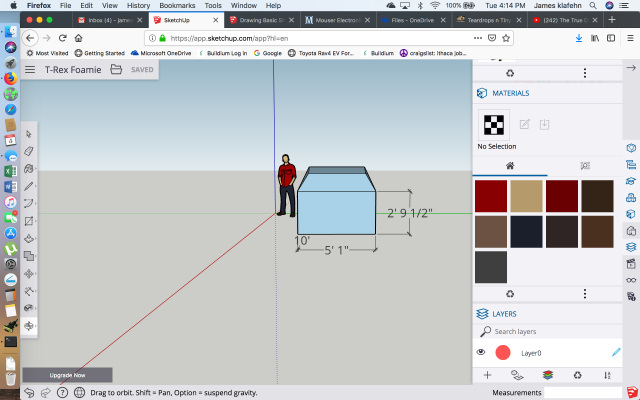
Task: Add a new layer with plus button
Action: point(487,375)
